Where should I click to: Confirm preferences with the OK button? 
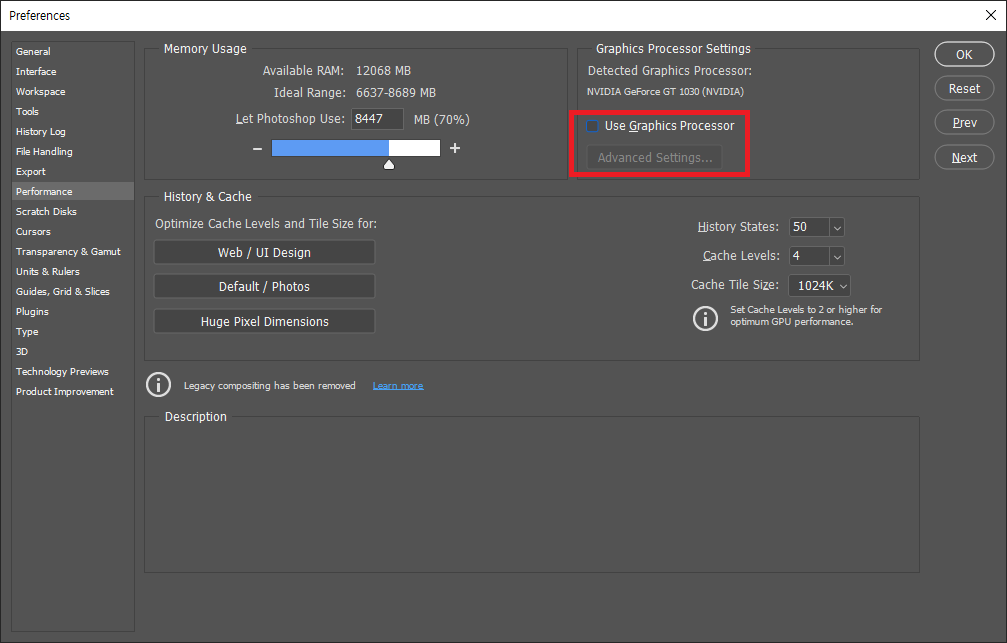point(964,55)
